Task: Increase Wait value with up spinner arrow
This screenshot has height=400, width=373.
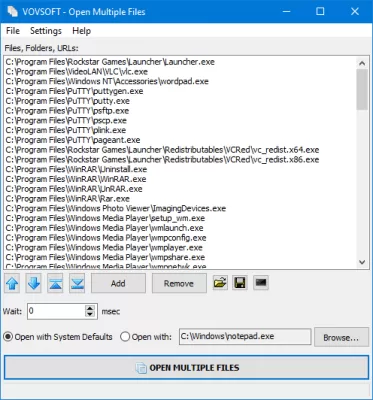Action: click(90, 308)
